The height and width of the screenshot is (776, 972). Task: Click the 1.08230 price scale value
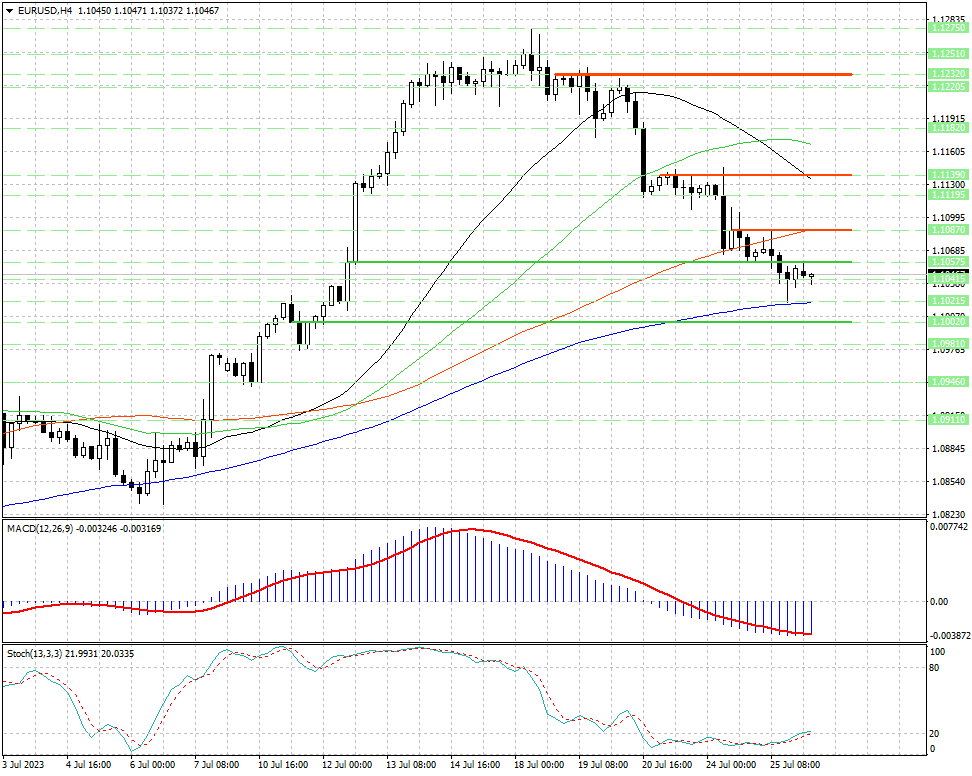coord(948,514)
